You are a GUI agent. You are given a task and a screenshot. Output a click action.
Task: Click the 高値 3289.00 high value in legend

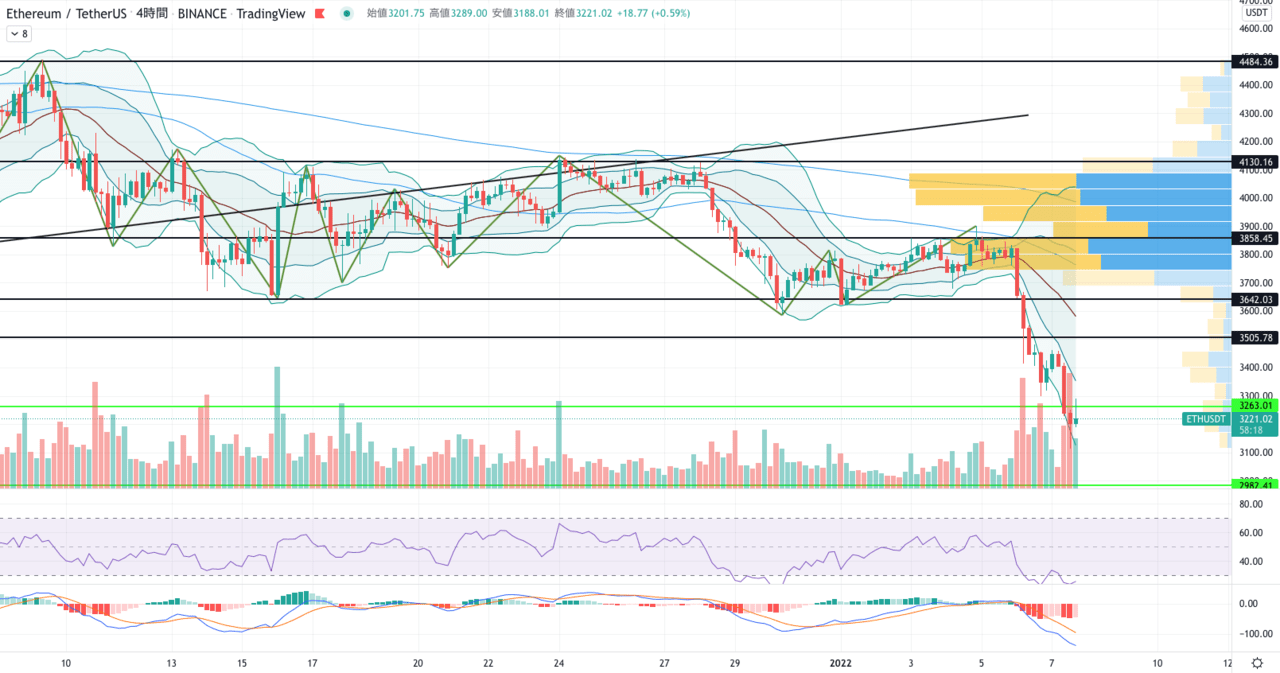pyautogui.click(x=459, y=14)
